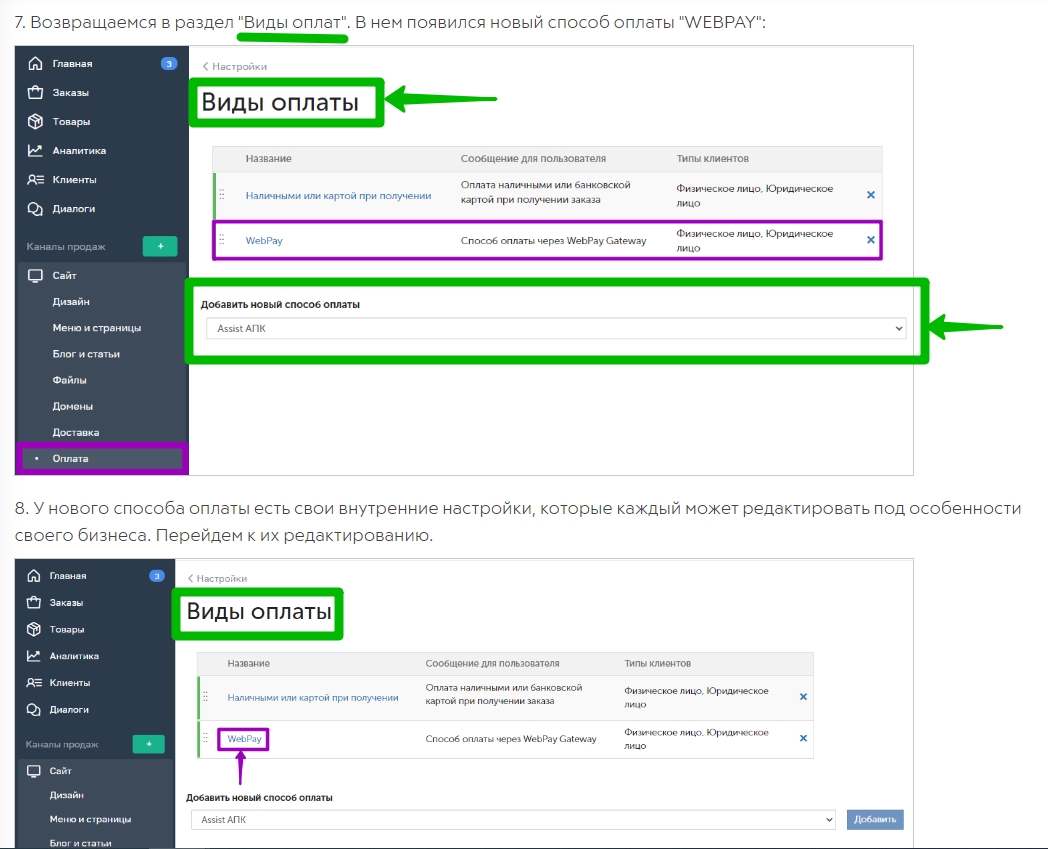1048x849 pixels.
Task: Grab drag handle of WebPay row in upper table
Action: (222, 240)
